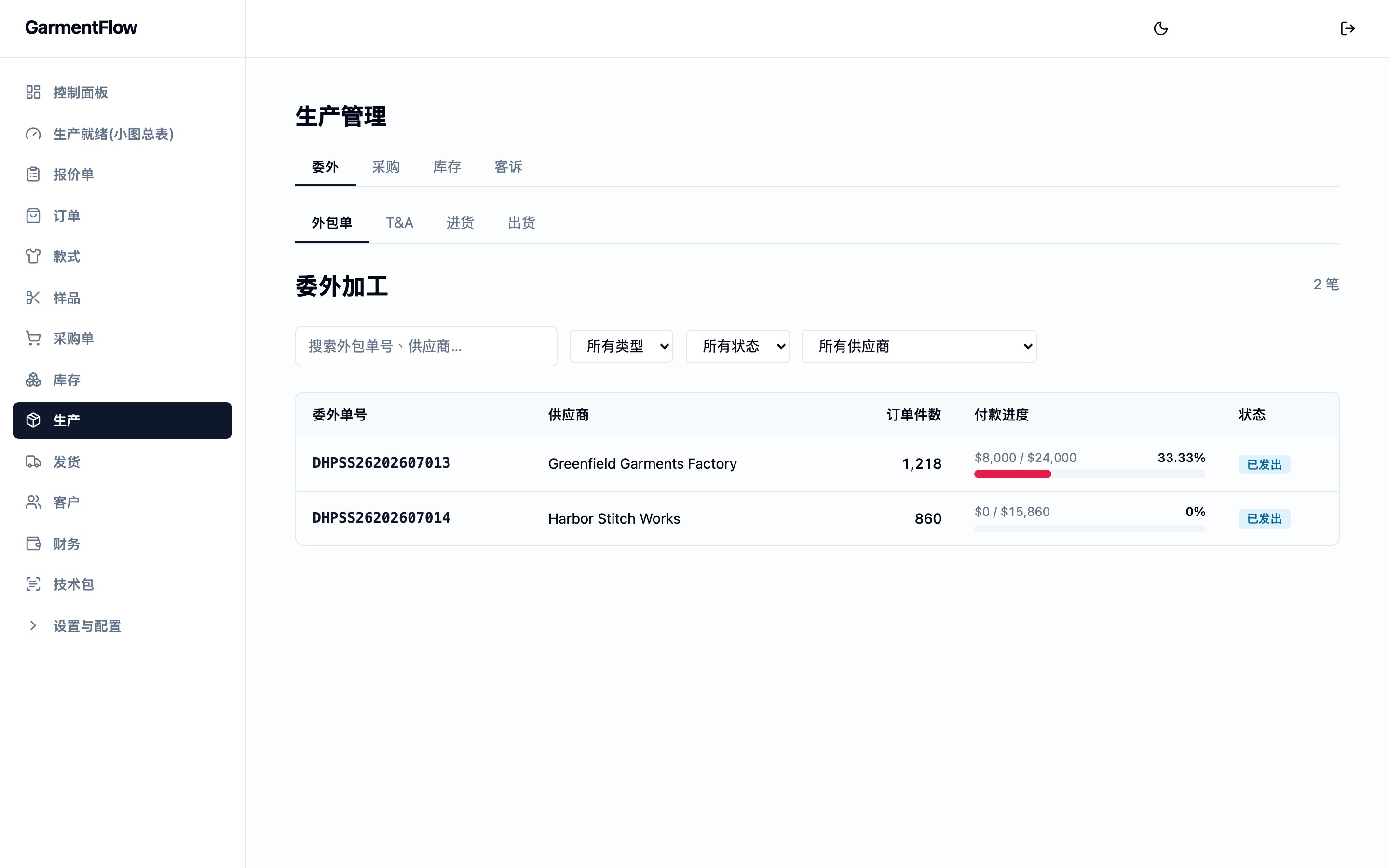
Task: Go to 技术包 page in sidebar
Action: pyautogui.click(x=122, y=584)
